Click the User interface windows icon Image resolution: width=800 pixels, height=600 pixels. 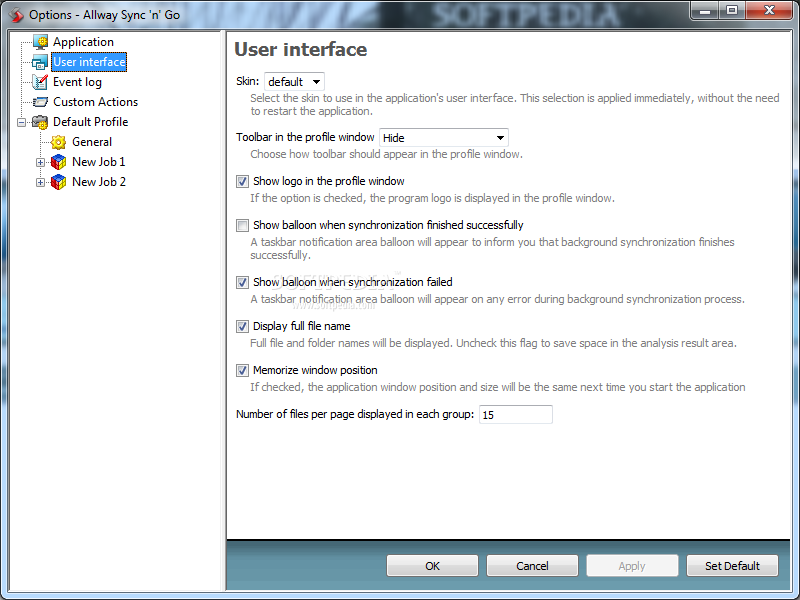(40, 62)
